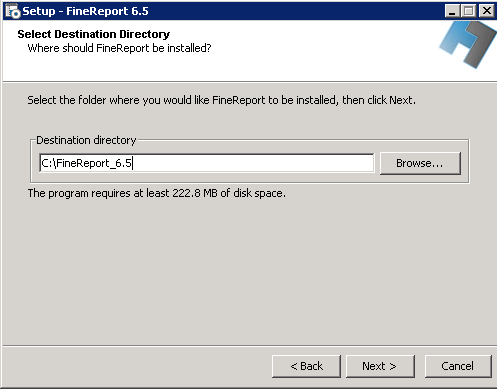Minimize the FineReport Setup window
497x390 pixels.
point(452,11)
